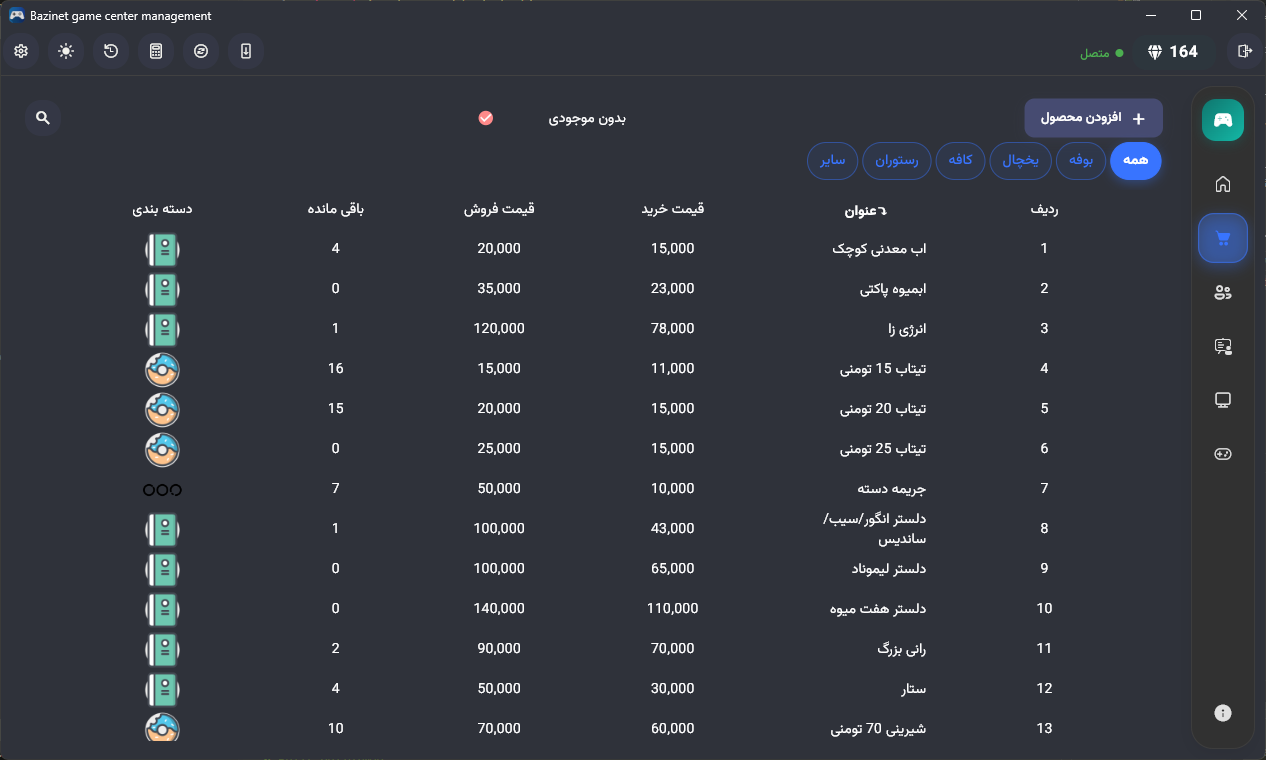
Task: Click the logout exit icon
Action: 1245,51
